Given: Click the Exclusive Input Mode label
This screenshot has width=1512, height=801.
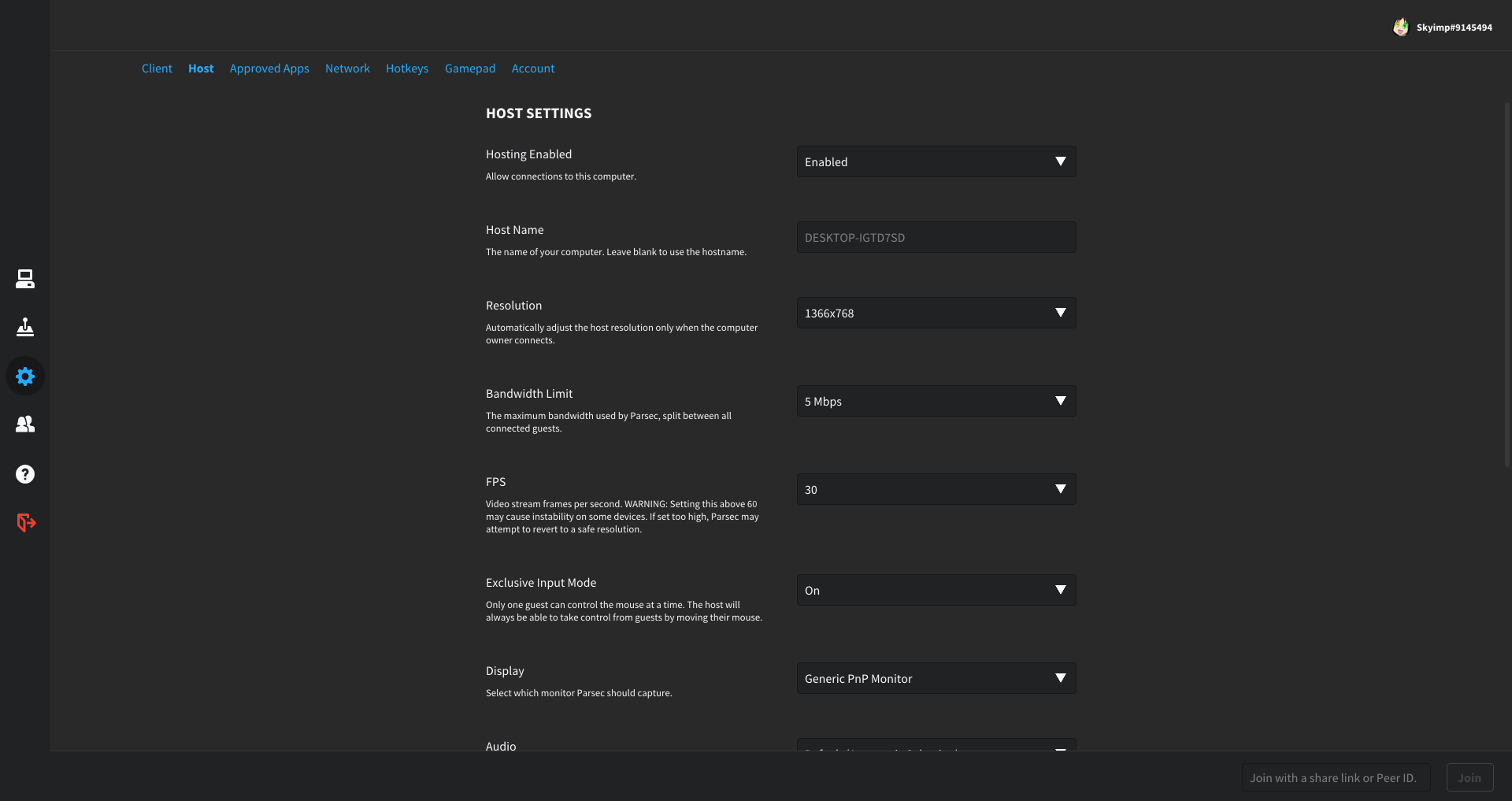Looking at the screenshot, I should click(541, 583).
